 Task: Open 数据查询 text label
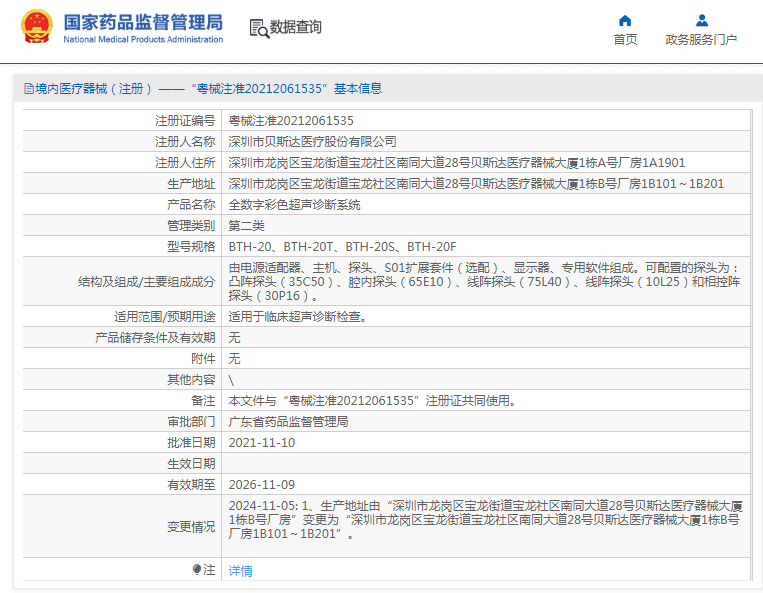(296, 28)
